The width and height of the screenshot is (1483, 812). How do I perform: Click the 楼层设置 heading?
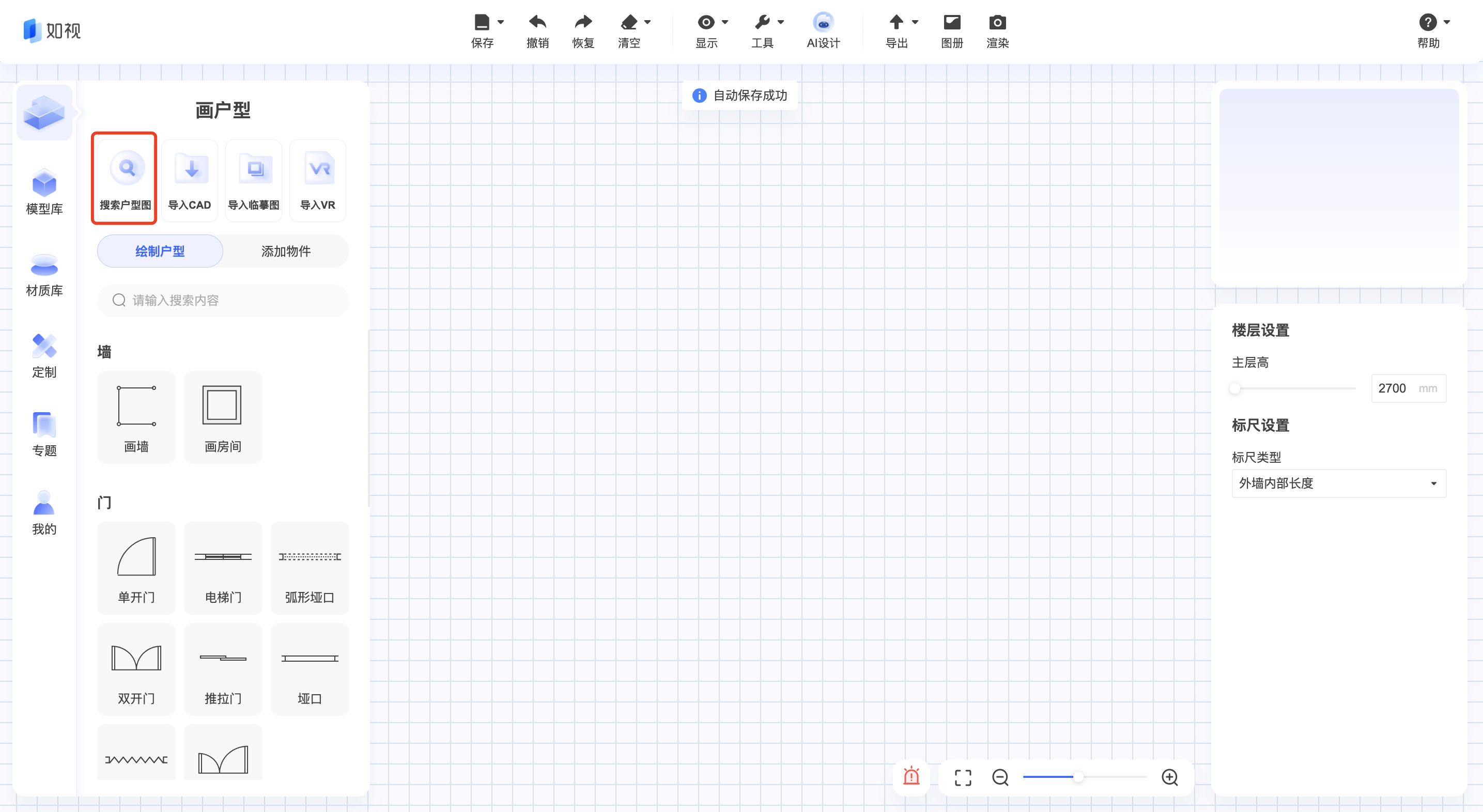(x=1260, y=330)
